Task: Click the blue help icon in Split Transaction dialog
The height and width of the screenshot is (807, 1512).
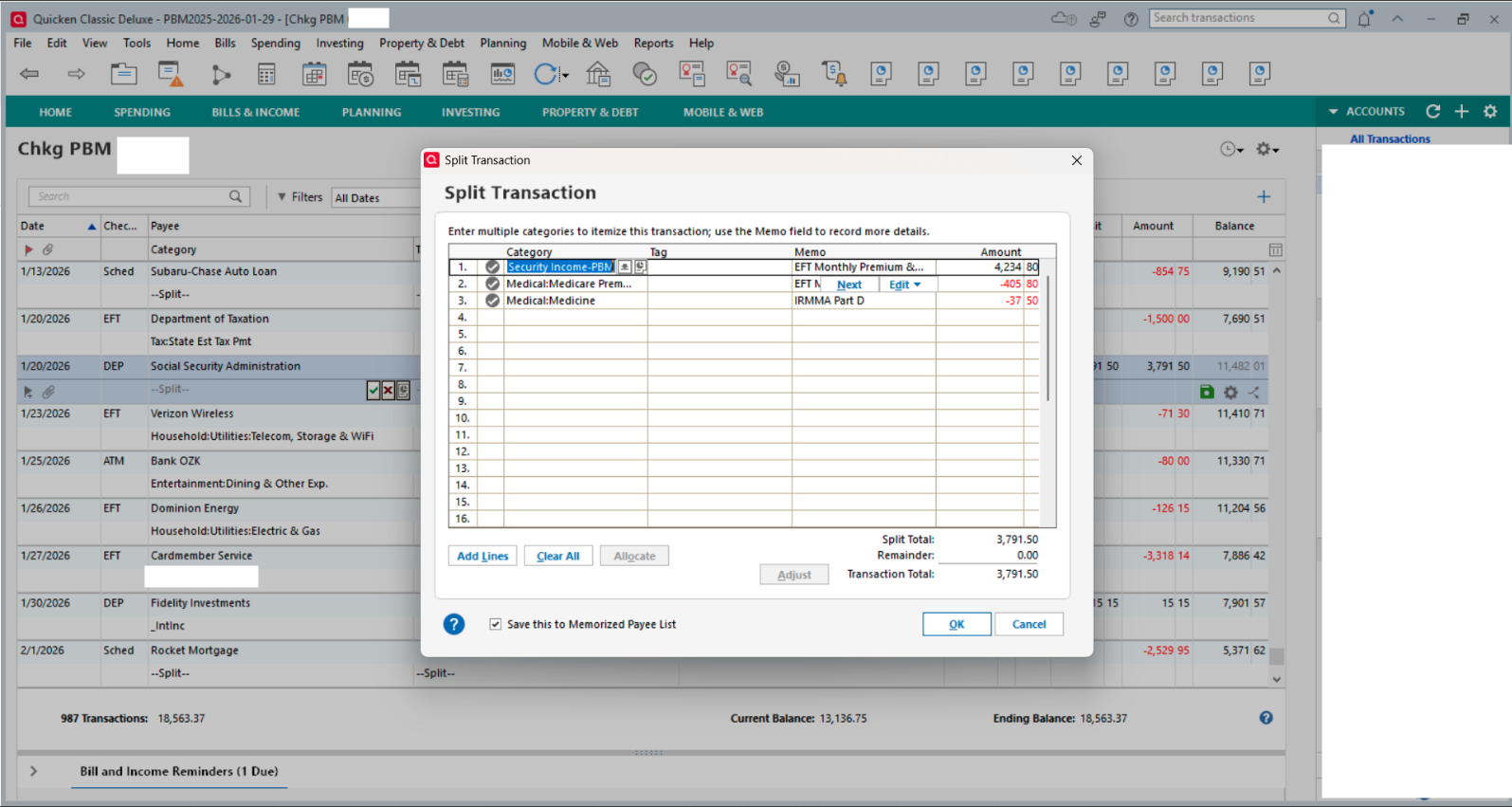Action: click(x=454, y=624)
